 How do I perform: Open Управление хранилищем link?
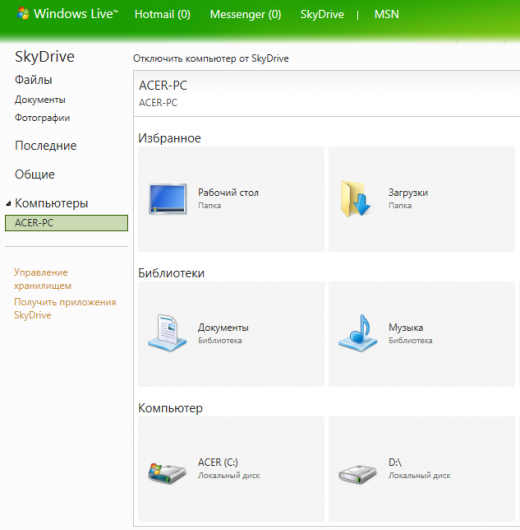(43, 279)
